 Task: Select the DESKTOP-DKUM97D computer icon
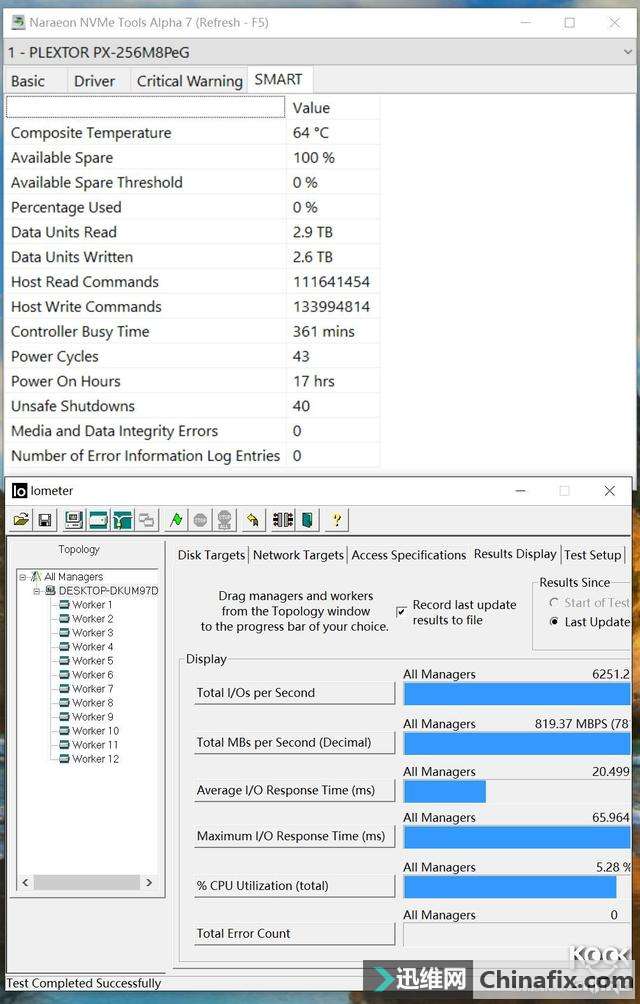pyautogui.click(x=51, y=590)
